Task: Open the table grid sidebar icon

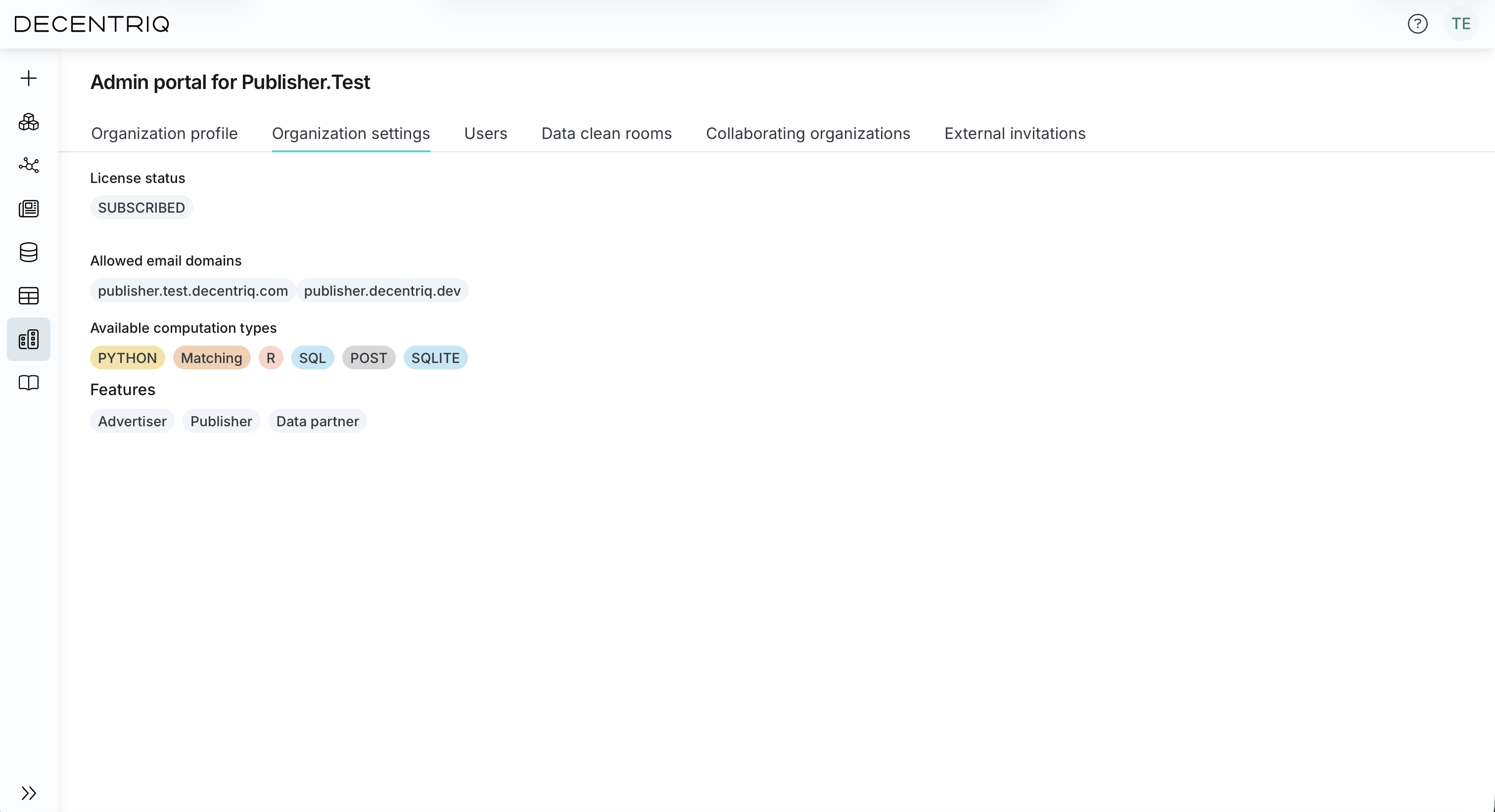Action: [28, 296]
